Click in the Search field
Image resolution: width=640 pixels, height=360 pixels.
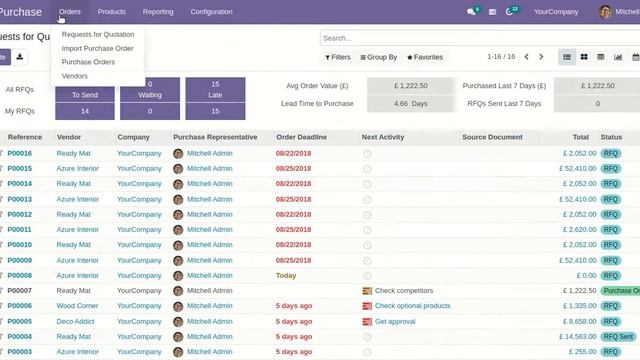[480, 38]
